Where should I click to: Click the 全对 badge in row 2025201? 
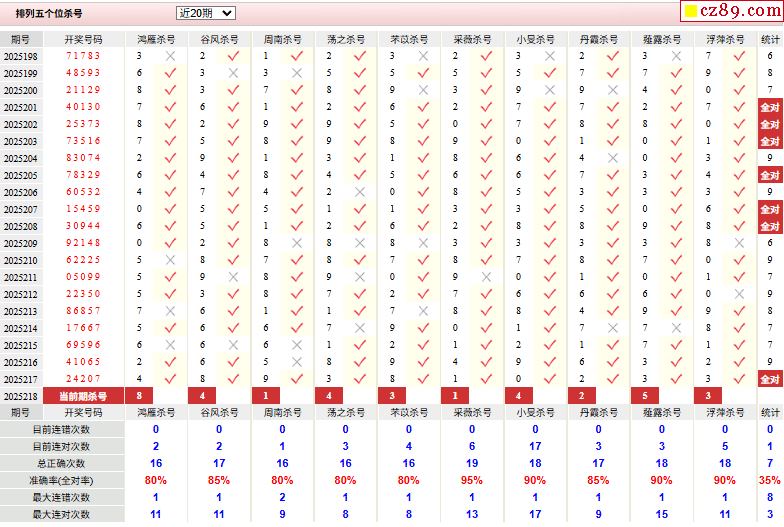pyautogui.click(x=770, y=107)
